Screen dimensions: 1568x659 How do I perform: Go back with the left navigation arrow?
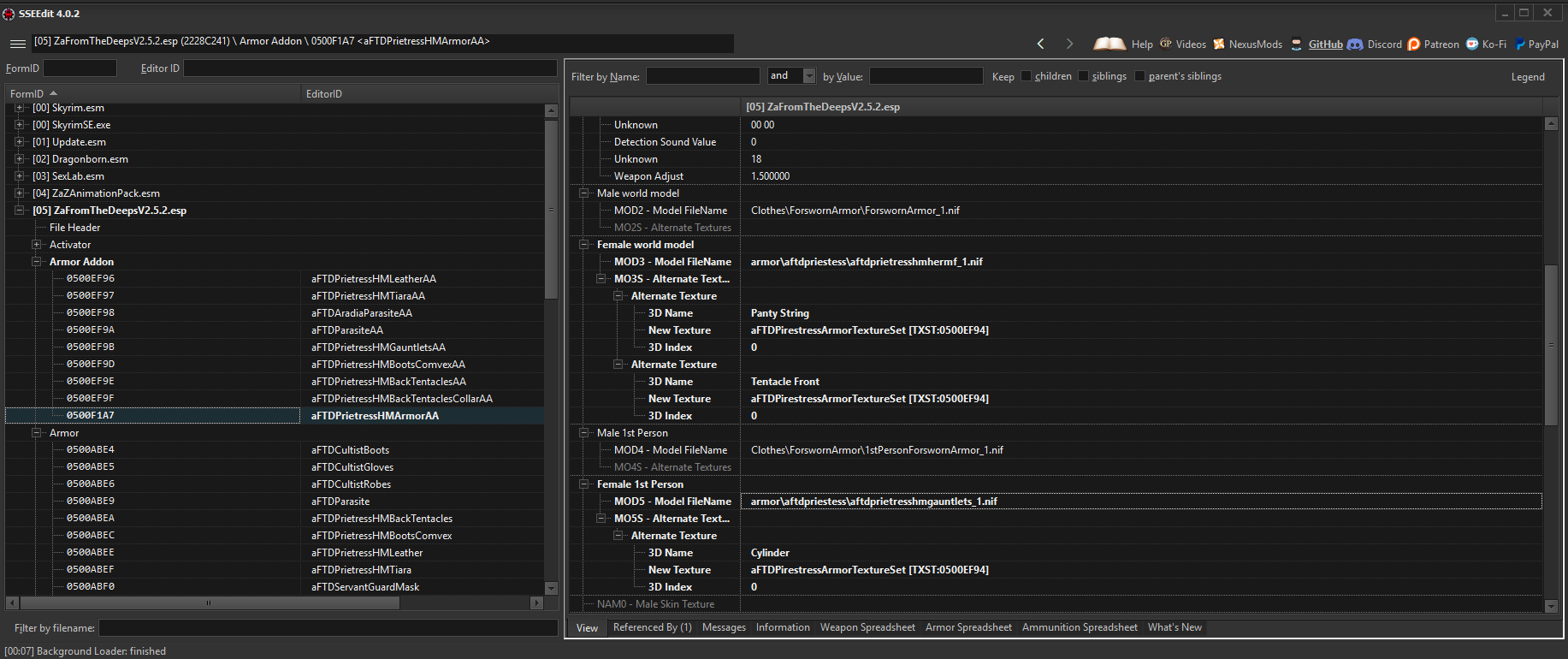[1041, 44]
